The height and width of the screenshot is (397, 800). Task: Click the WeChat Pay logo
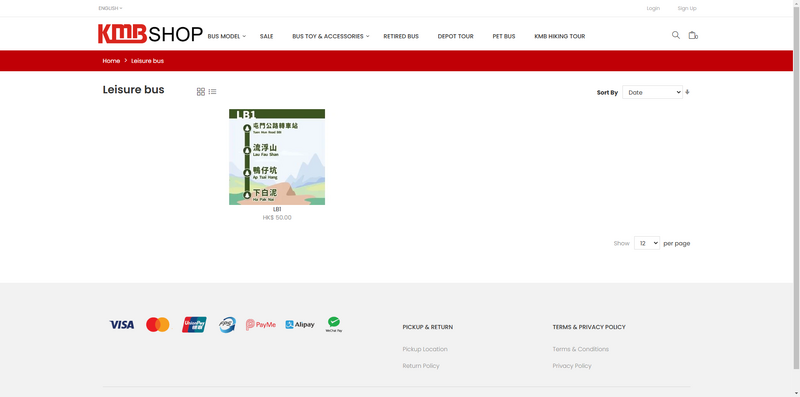(334, 325)
